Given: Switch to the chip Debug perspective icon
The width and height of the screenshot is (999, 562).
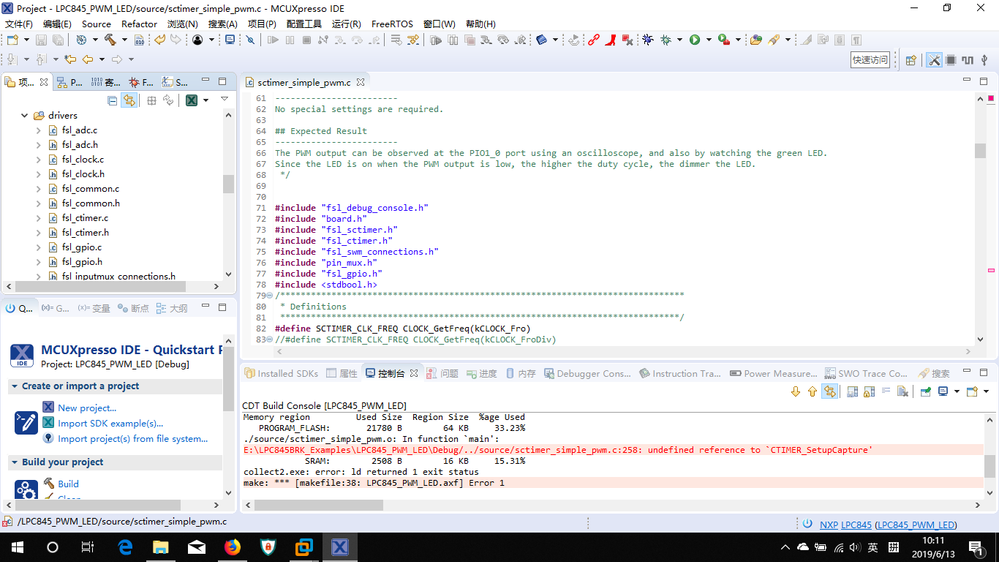Looking at the screenshot, I should click(x=951, y=60).
